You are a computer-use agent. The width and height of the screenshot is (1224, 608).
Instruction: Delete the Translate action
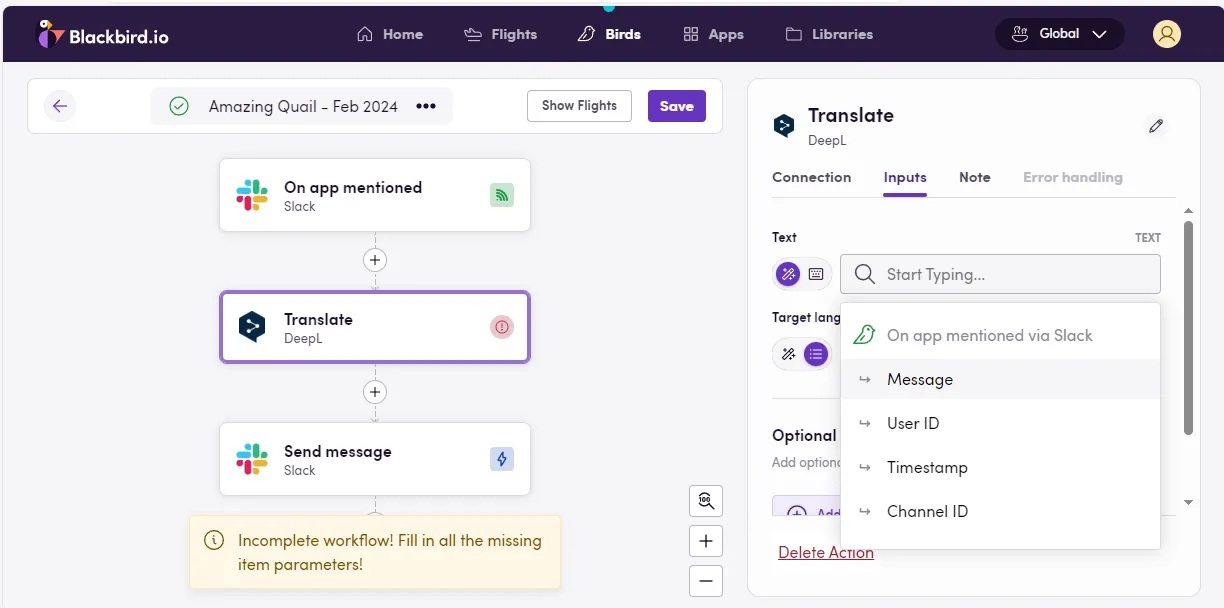coord(826,552)
